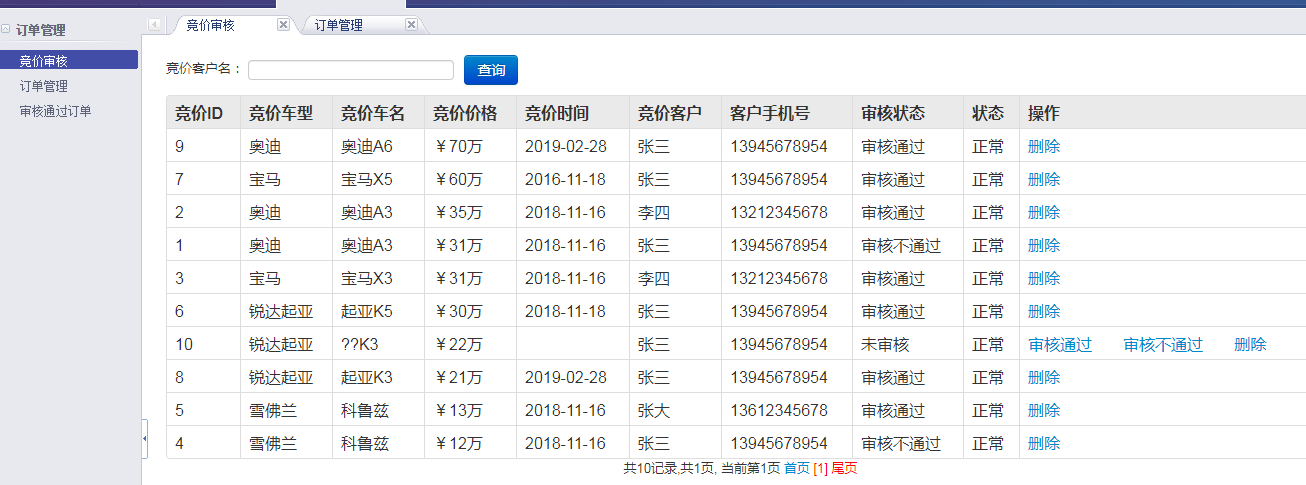Viewport: 1306px width, 485px height.
Task: Go to 尾页 last page
Action: [844, 468]
